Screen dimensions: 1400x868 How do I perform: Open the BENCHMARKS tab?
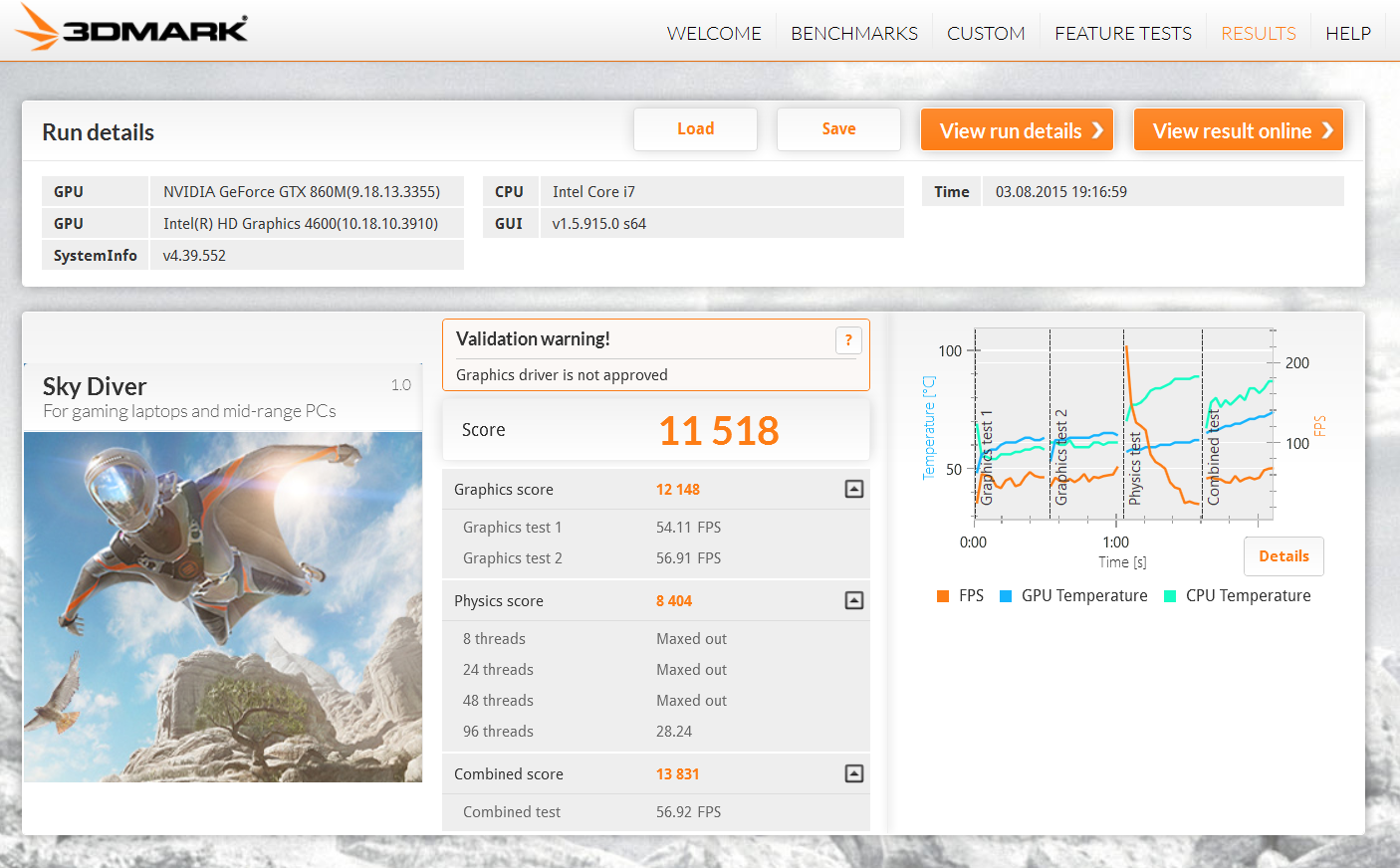coord(854,34)
